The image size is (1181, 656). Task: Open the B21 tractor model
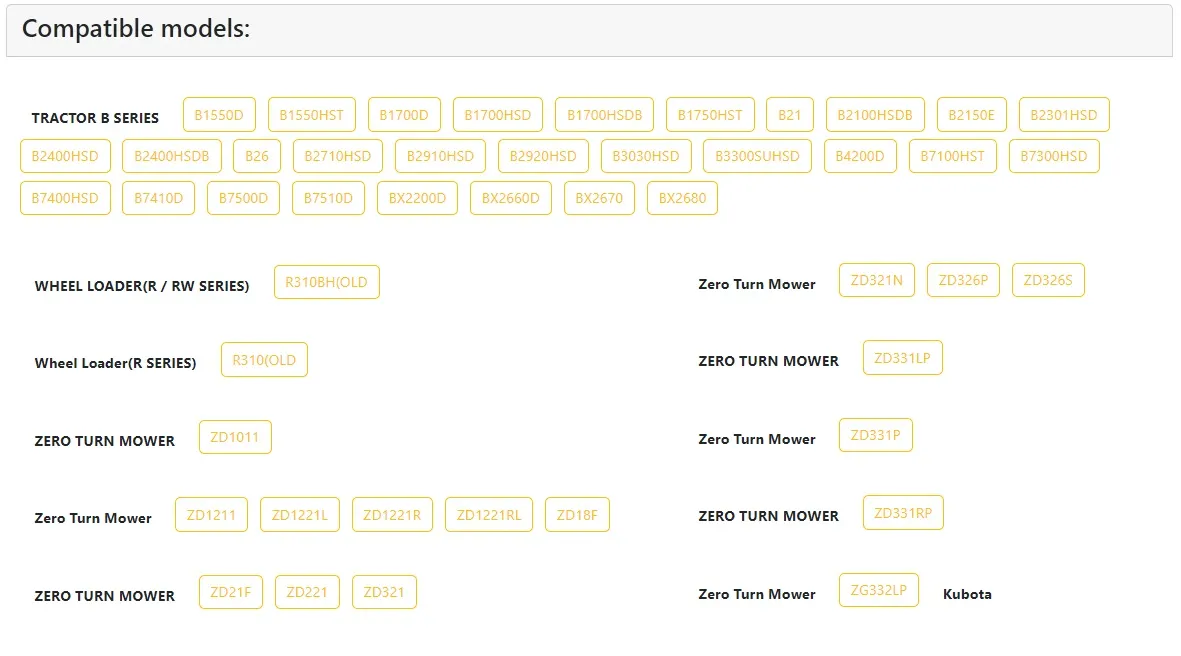click(x=789, y=114)
